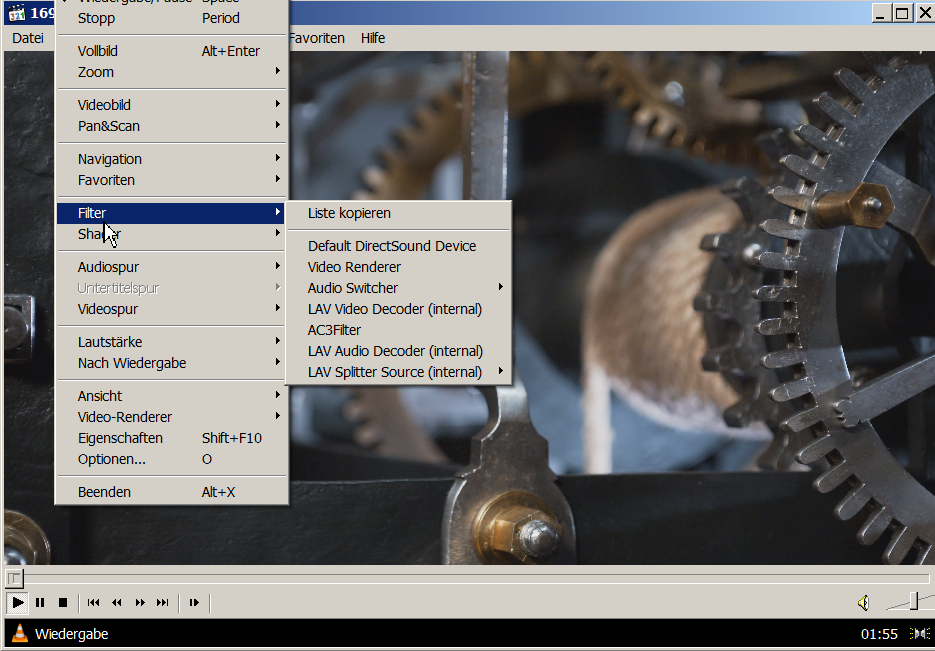Screen dimensions: 935x651
Task: Click the rewind (decrease speed) icon
Action: pos(117,603)
